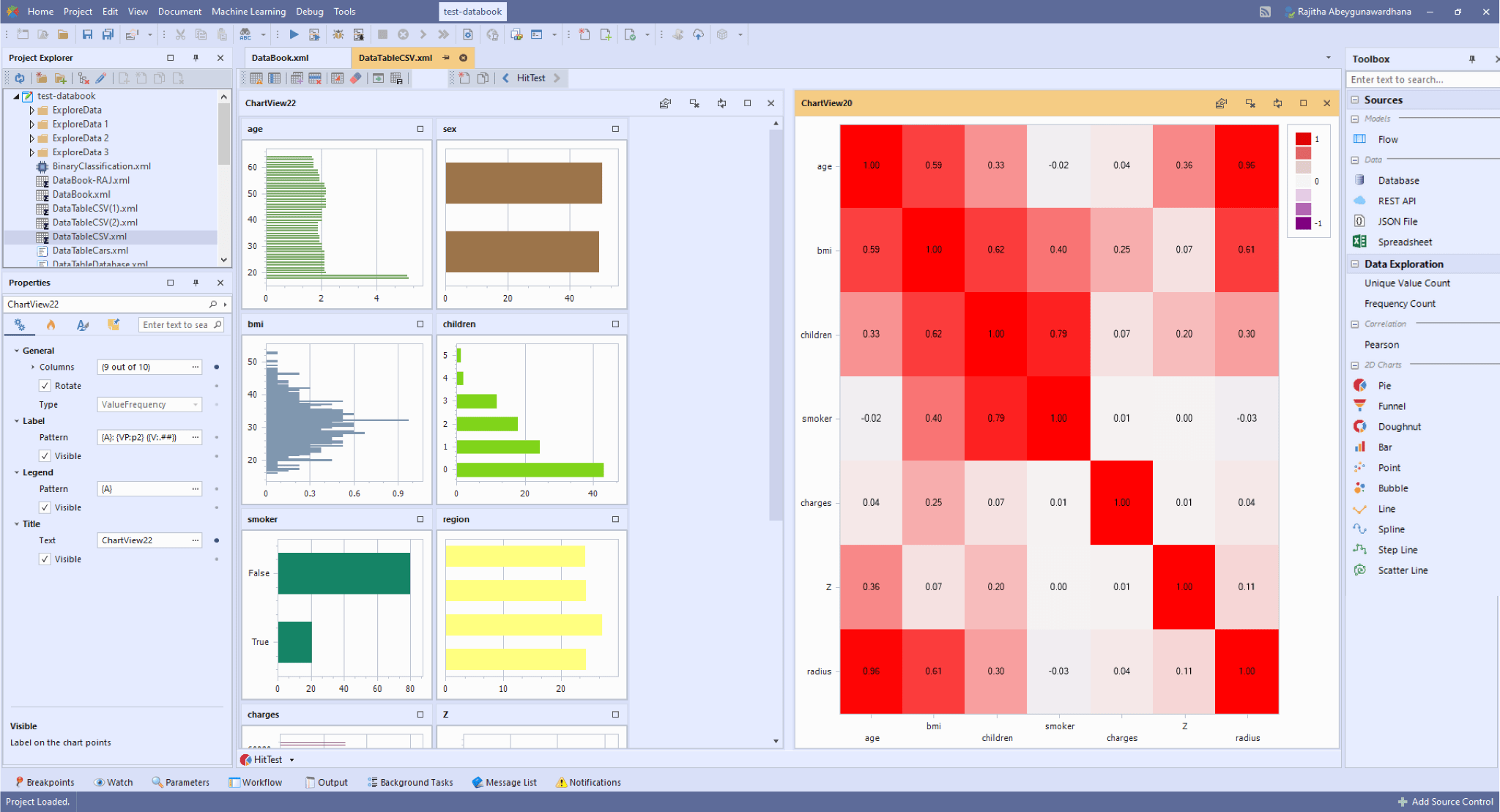
Task: Click the Save icon in toolbar
Action: (87, 34)
